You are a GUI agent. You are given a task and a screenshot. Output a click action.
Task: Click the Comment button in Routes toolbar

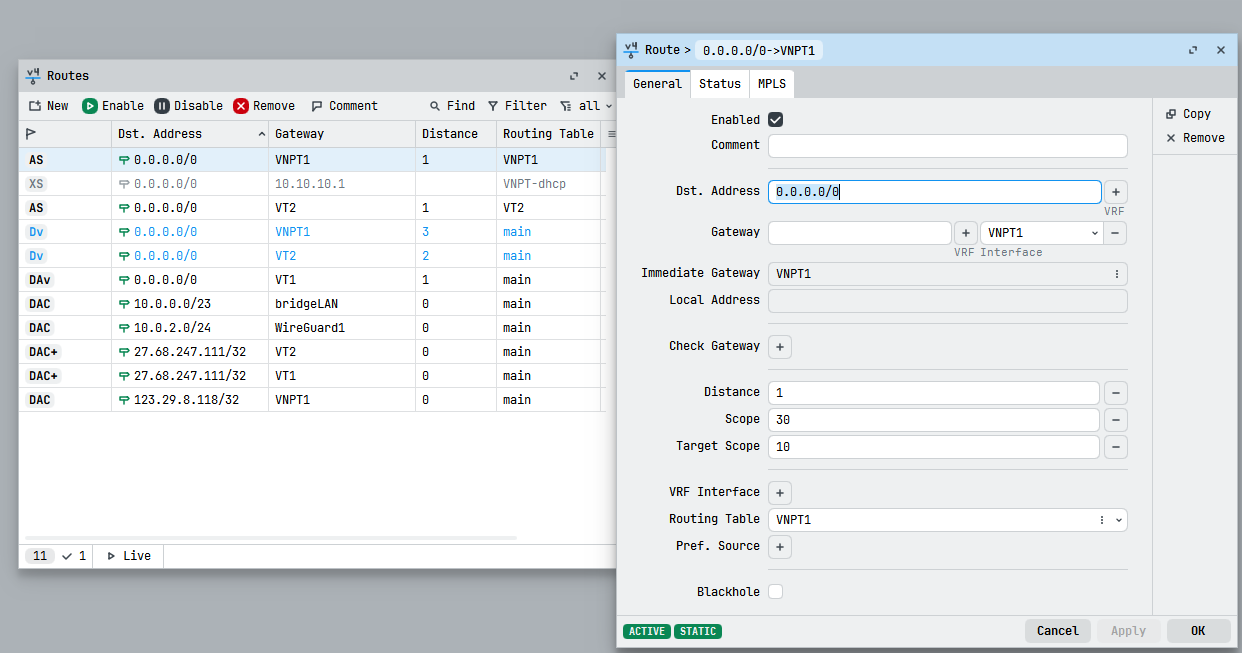pos(344,106)
